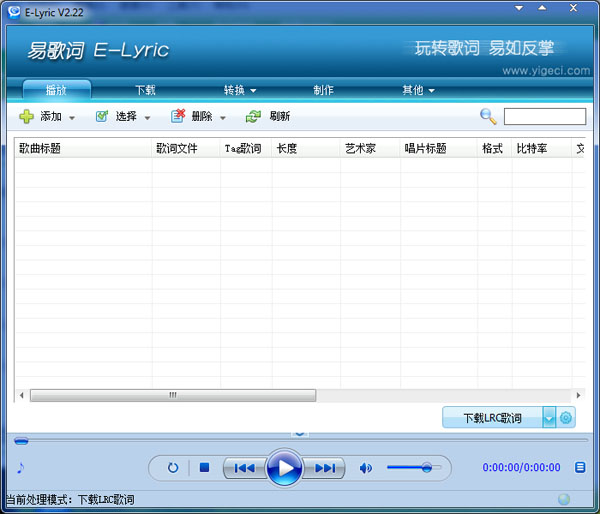This screenshot has width=600, height=514.
Task: Expand the 下载LRC歌词 mode dropdown arrow
Action: tap(549, 418)
